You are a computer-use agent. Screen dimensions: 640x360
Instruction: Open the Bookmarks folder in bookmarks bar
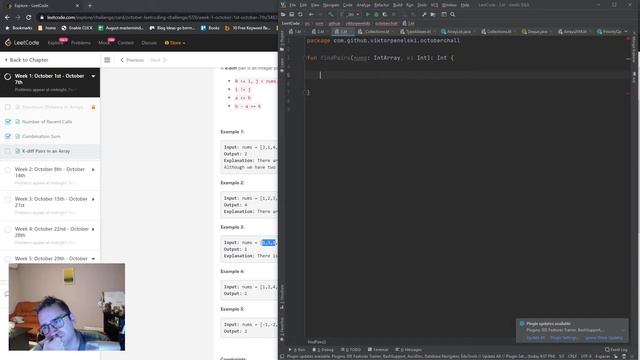click(19, 28)
